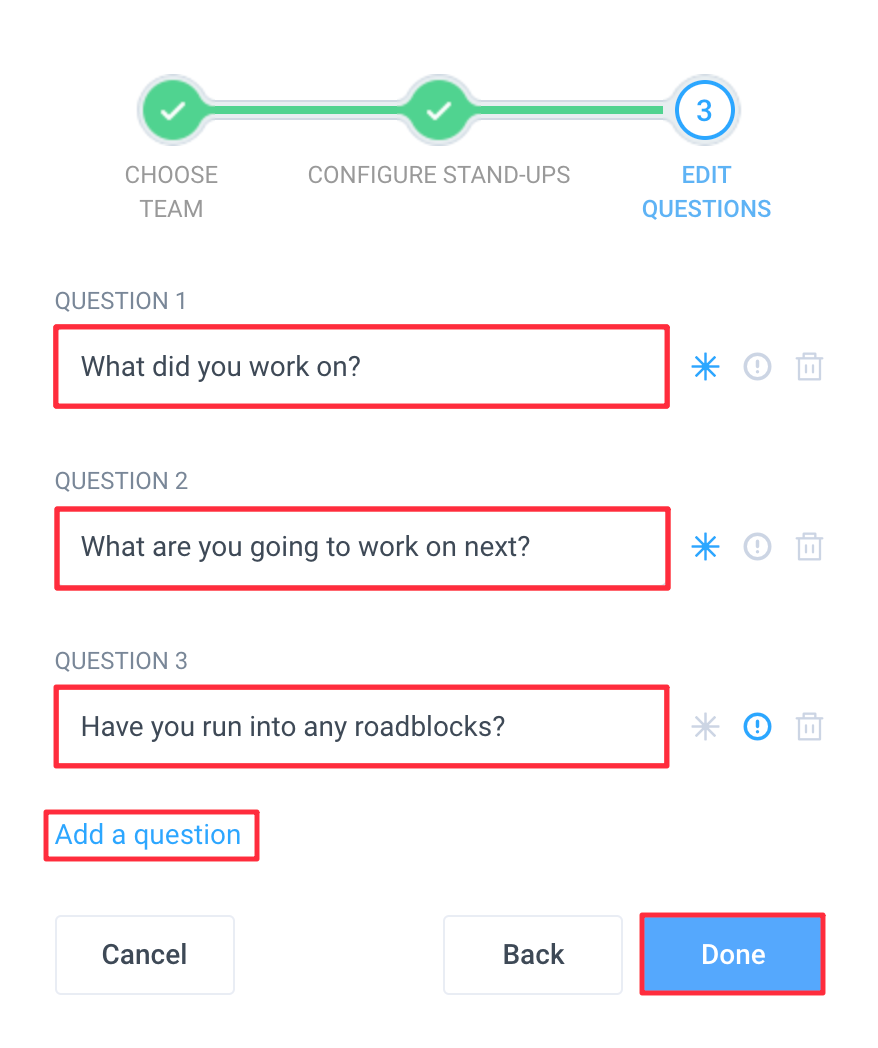Go to the Configure Stand-ups step circle

pos(438,110)
